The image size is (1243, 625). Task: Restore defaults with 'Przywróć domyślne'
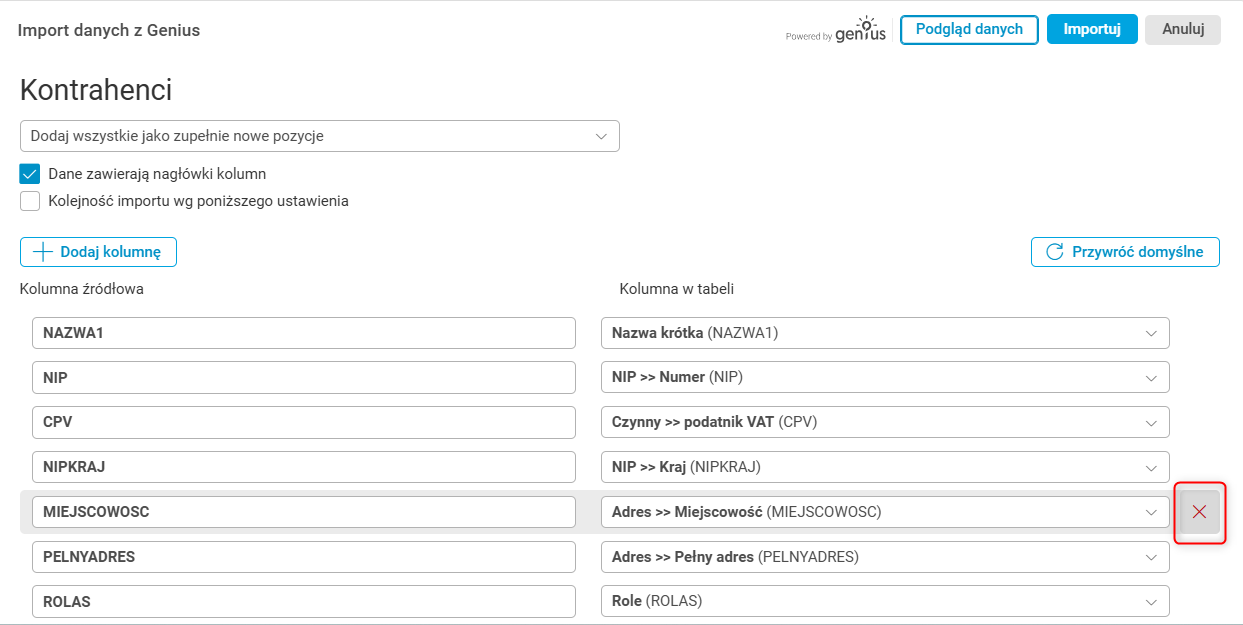(1125, 252)
